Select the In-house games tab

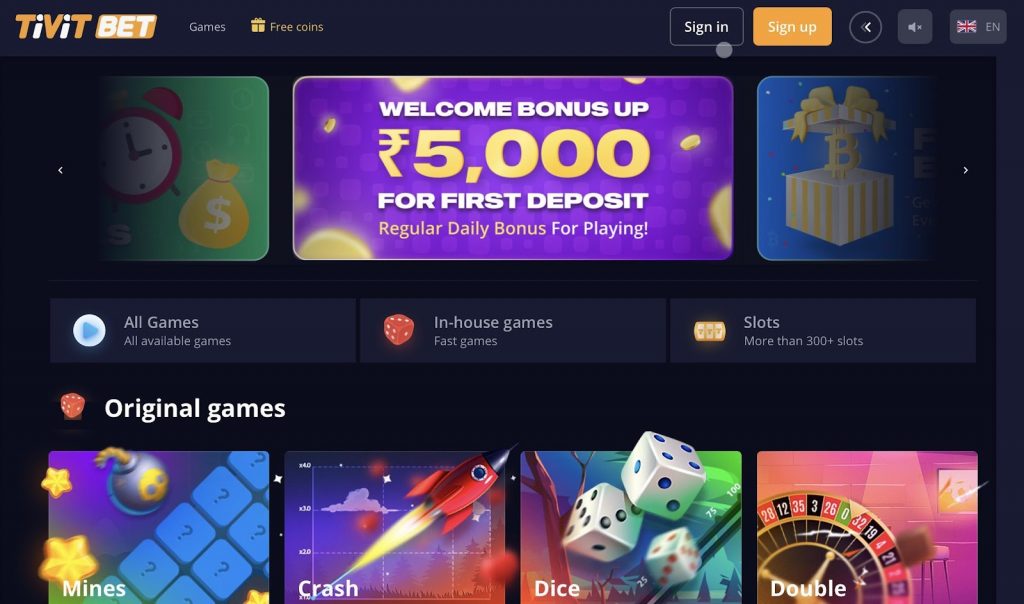click(513, 330)
